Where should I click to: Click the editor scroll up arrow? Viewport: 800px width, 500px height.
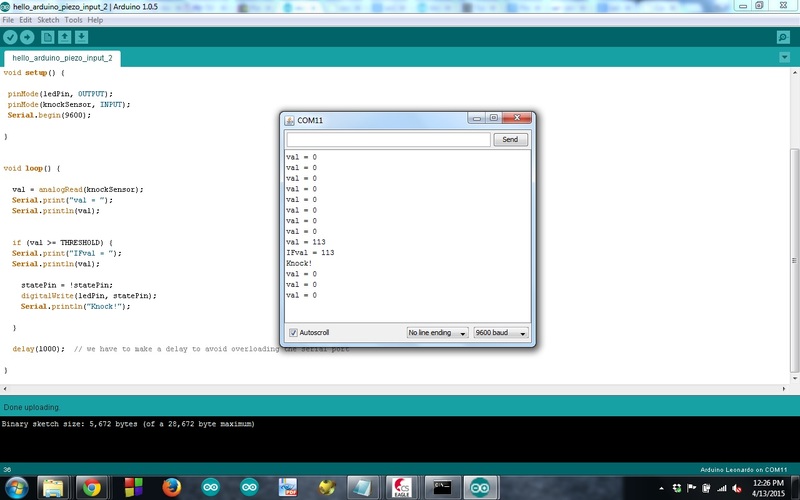[794, 73]
